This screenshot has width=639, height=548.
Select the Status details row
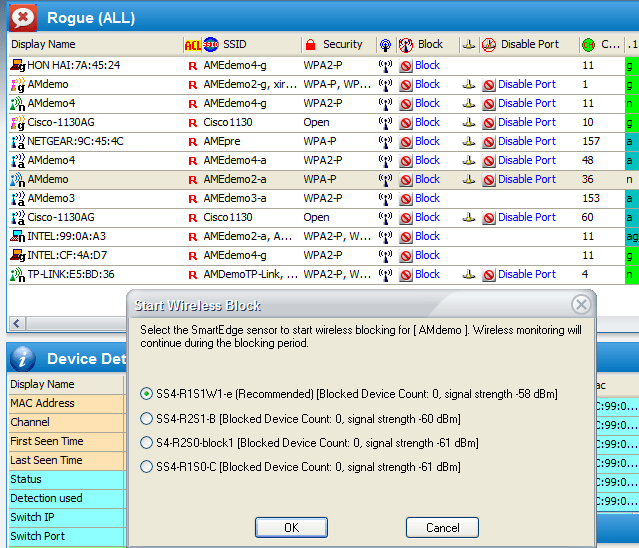click(66, 479)
